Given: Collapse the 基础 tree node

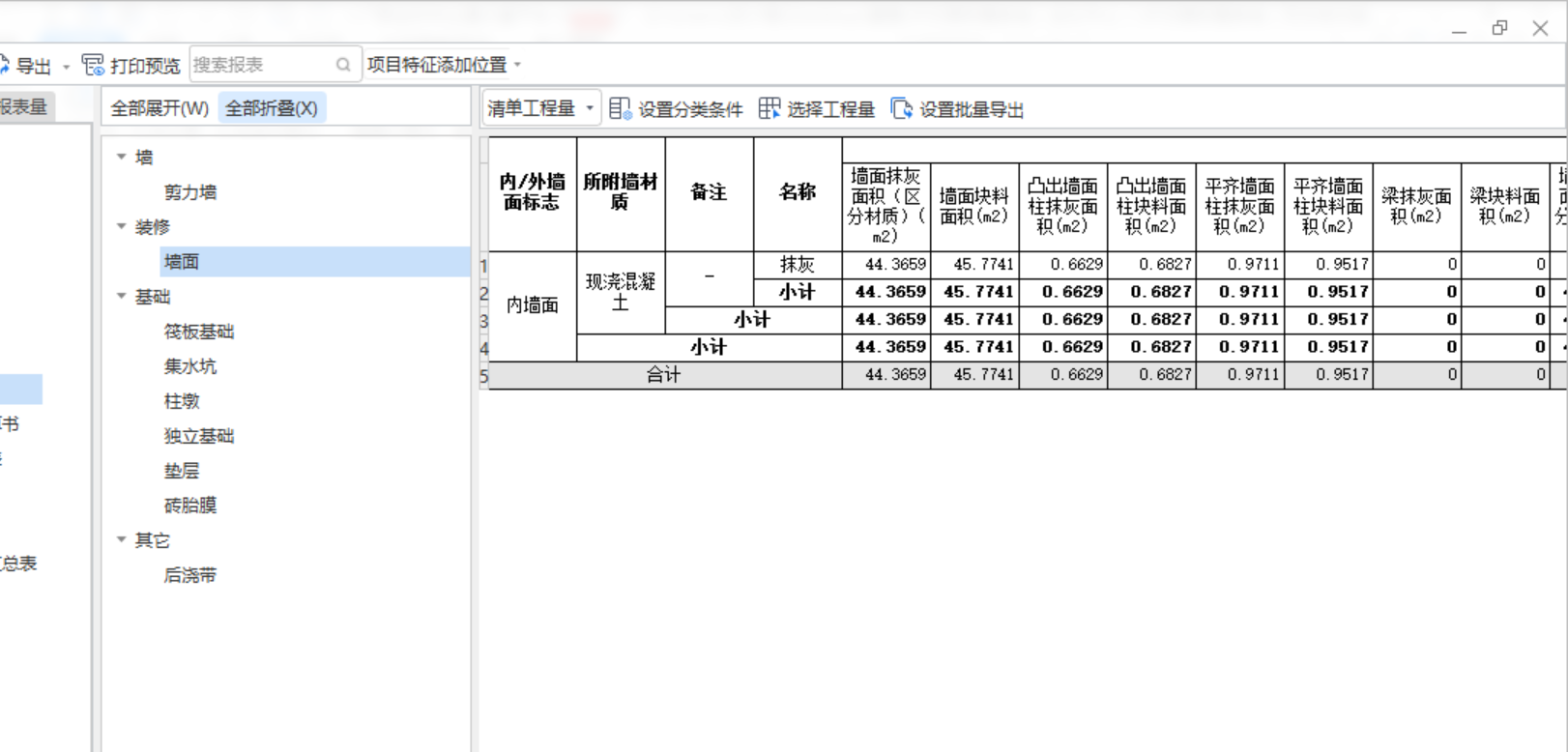Looking at the screenshot, I should [122, 296].
